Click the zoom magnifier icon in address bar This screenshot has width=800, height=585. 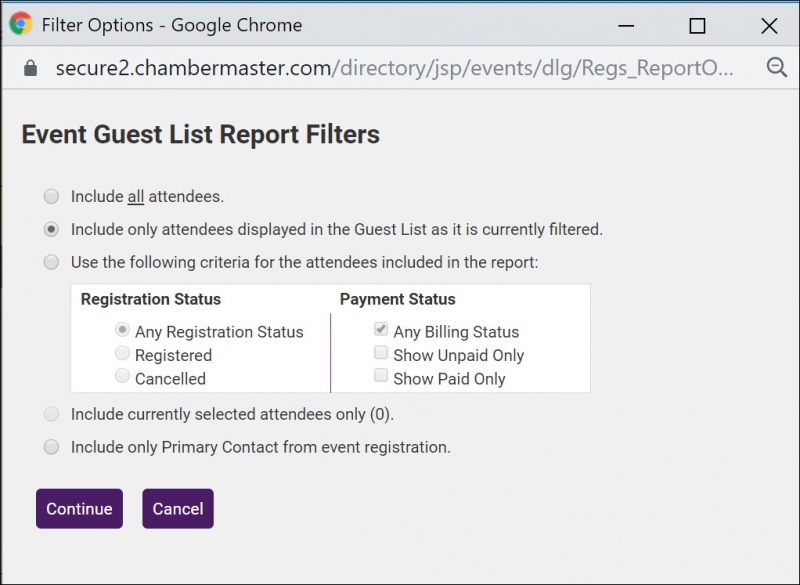pos(776,68)
